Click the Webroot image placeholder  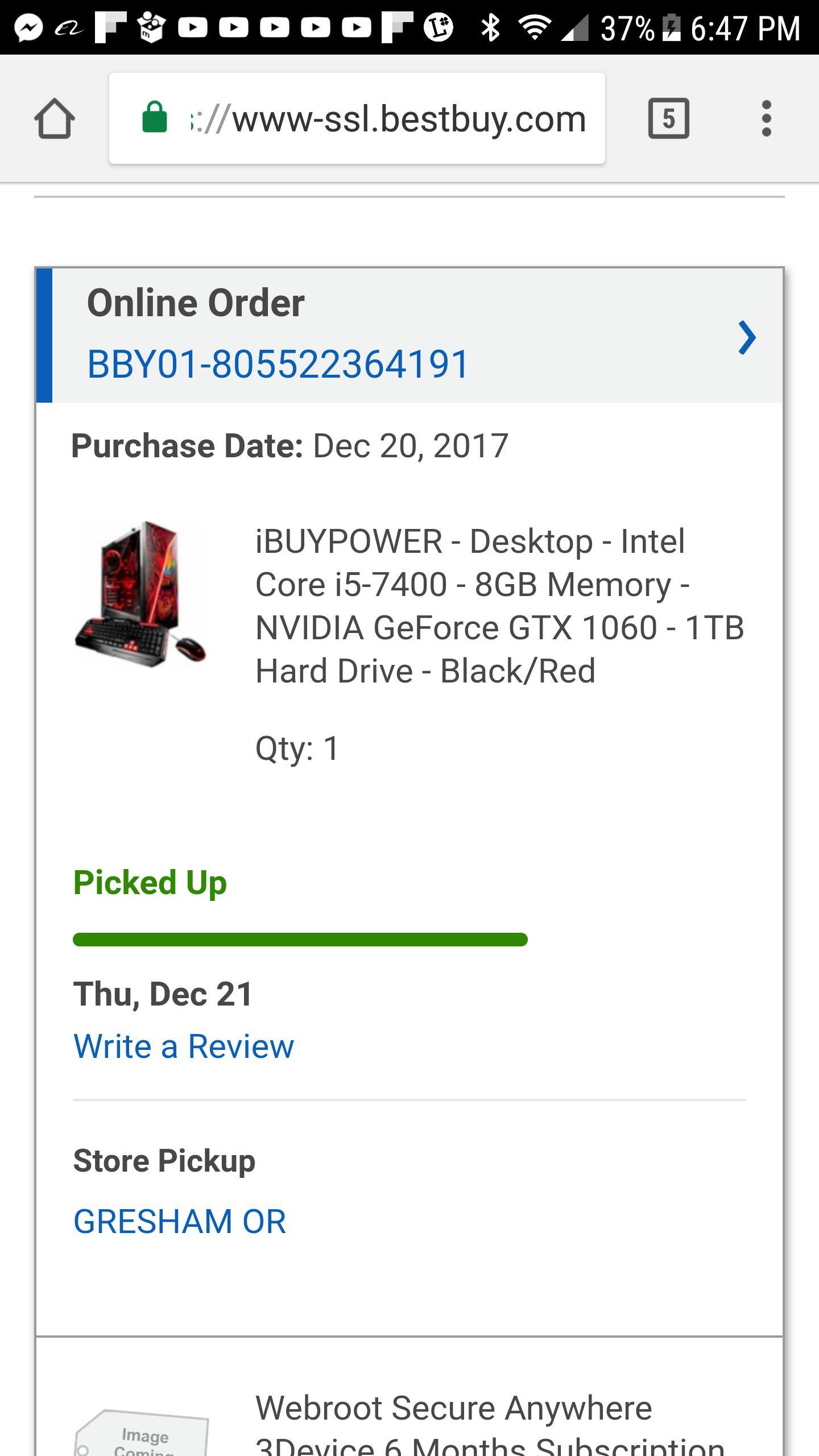point(142,1433)
